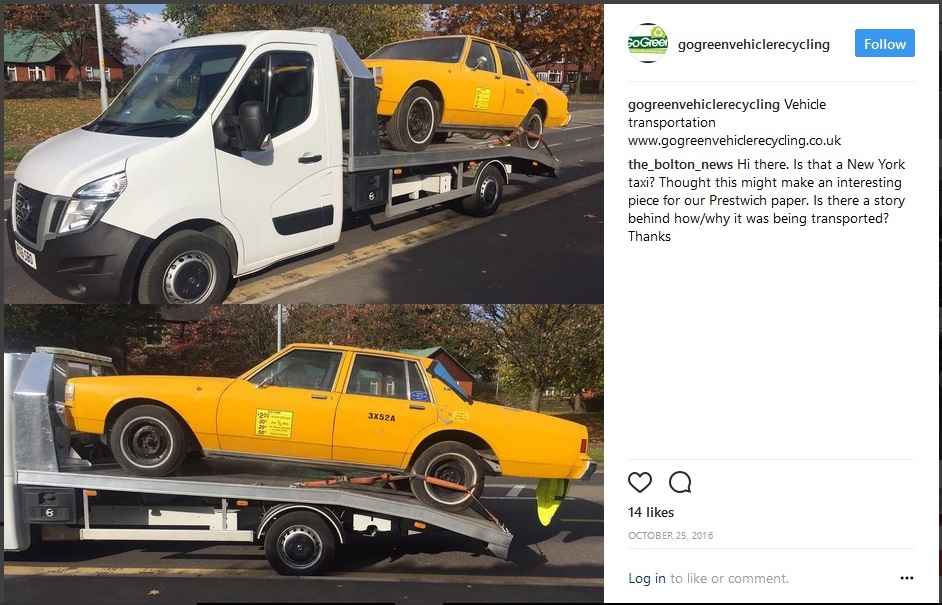Click the Log in link

[x=646, y=578]
